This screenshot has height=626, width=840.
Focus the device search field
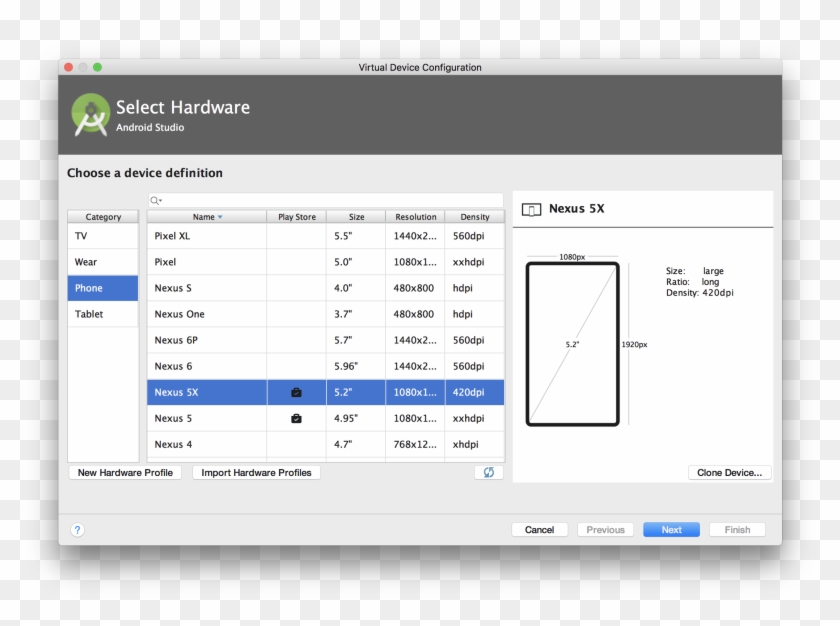coord(326,200)
